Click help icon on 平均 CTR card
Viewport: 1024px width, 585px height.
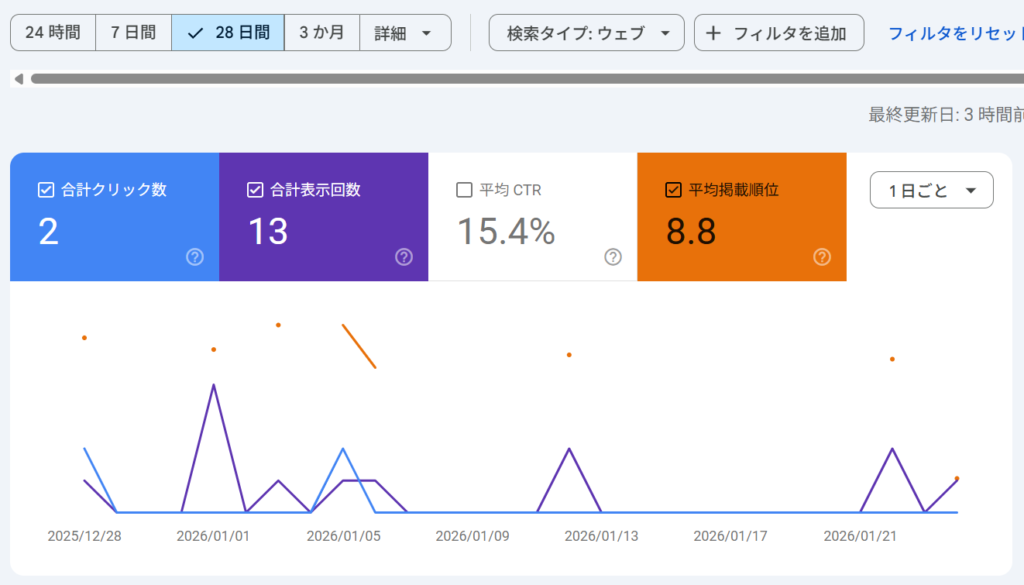613,257
